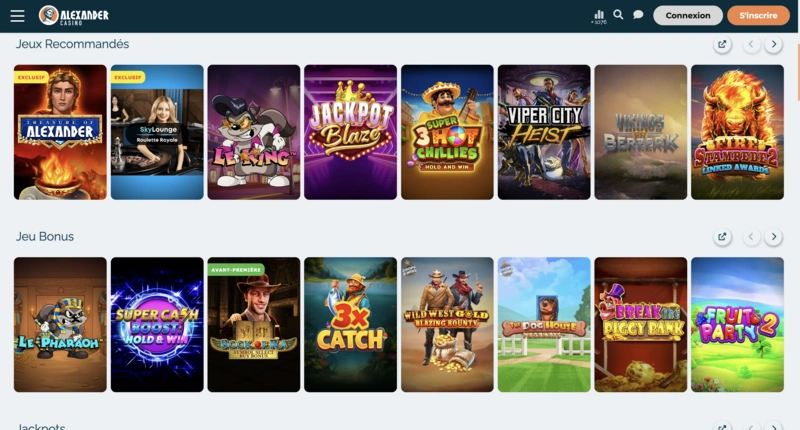
Task: Open the 3x Catch game tile
Action: click(x=351, y=324)
